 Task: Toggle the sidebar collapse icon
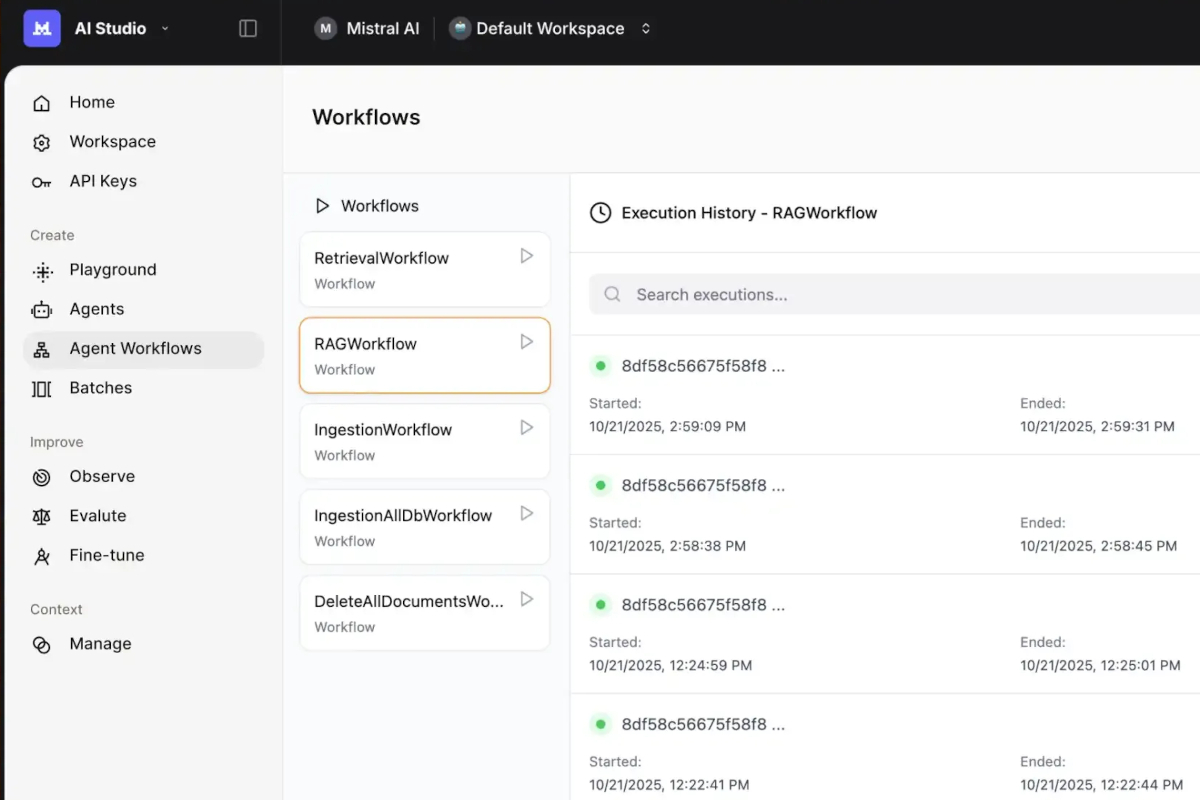pos(248,29)
